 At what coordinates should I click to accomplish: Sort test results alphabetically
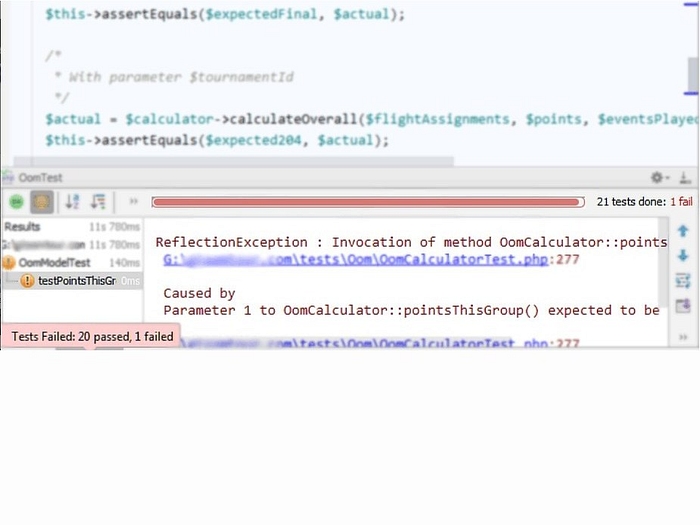click(x=73, y=202)
